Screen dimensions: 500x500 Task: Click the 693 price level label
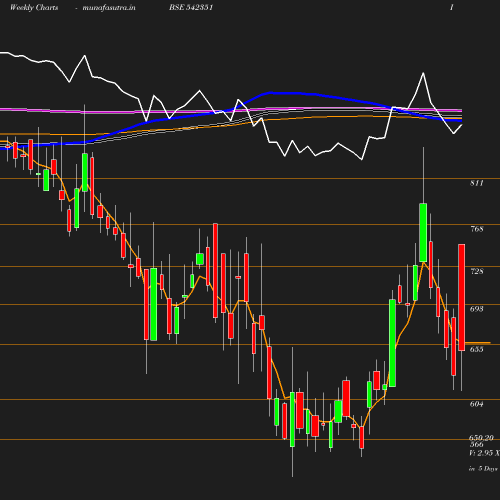coord(477,309)
